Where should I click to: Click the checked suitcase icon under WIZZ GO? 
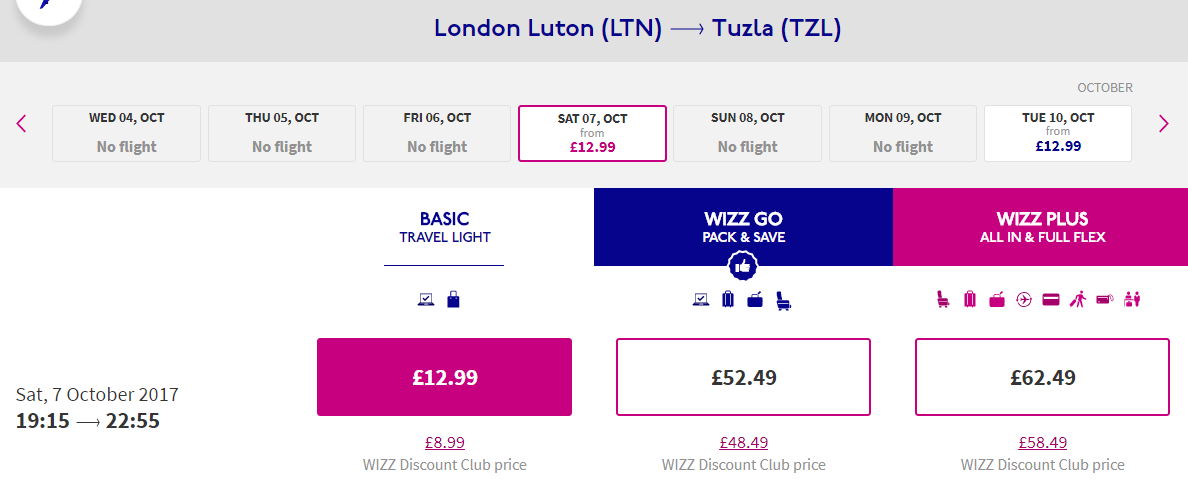[728, 299]
